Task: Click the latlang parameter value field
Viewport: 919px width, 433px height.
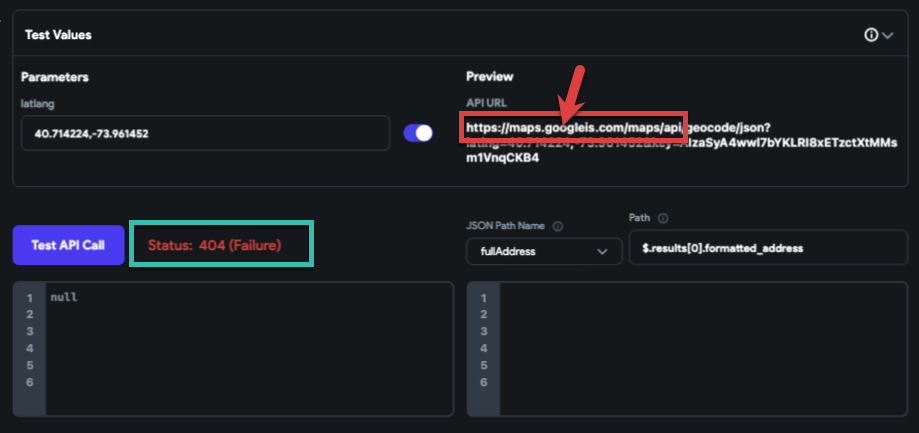Action: tap(205, 133)
